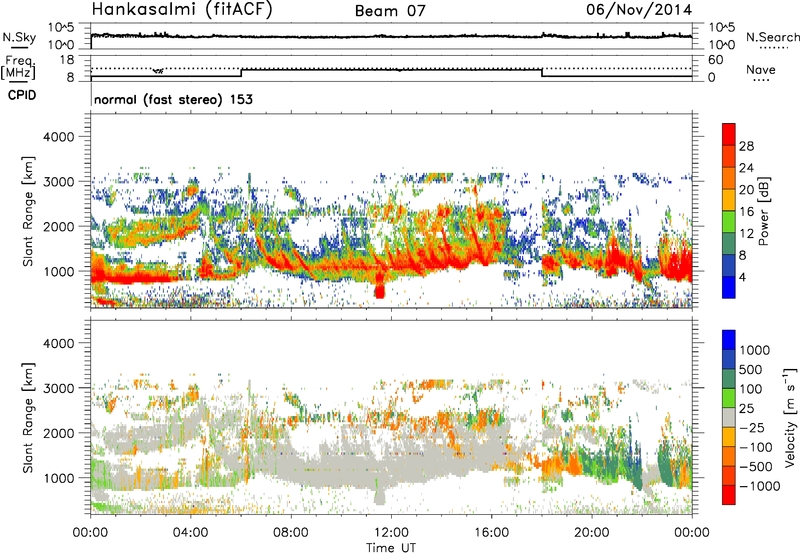Click the '-25' tick on velocity colorbar
The width and height of the screenshot is (800, 554).
point(752,427)
